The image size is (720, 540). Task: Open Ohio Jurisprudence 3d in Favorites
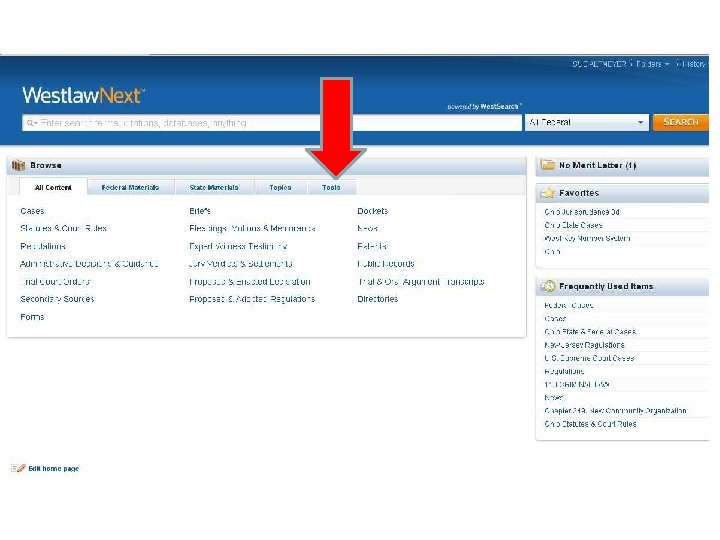pyautogui.click(x=582, y=212)
